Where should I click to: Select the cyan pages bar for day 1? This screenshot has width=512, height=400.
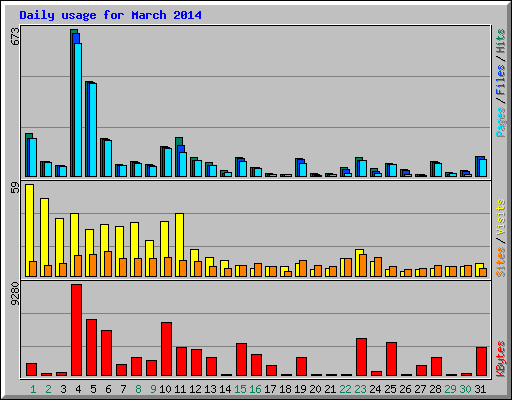coord(33,157)
